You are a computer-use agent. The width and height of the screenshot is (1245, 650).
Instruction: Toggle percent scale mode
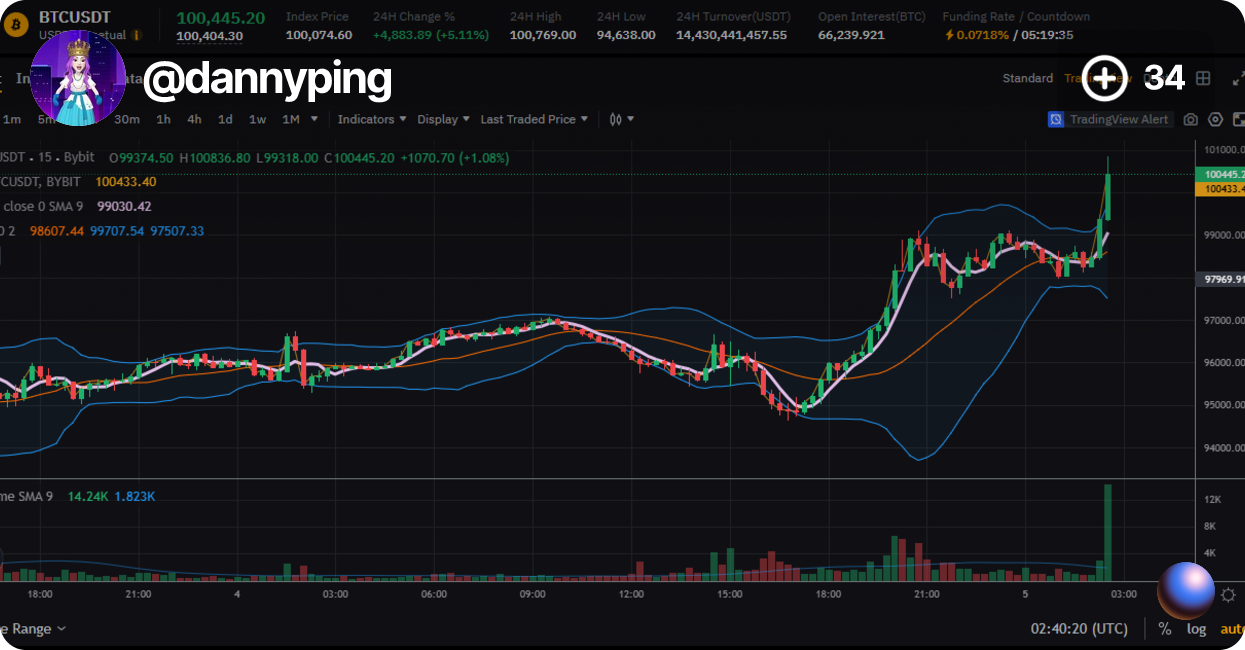click(1165, 629)
